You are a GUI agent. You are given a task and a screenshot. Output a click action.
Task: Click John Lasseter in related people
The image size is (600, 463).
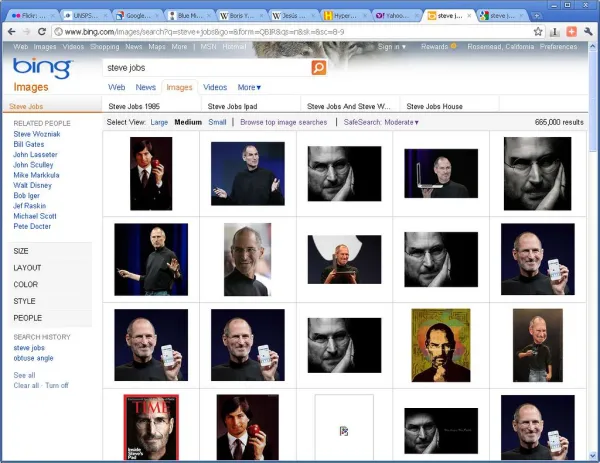point(35,155)
